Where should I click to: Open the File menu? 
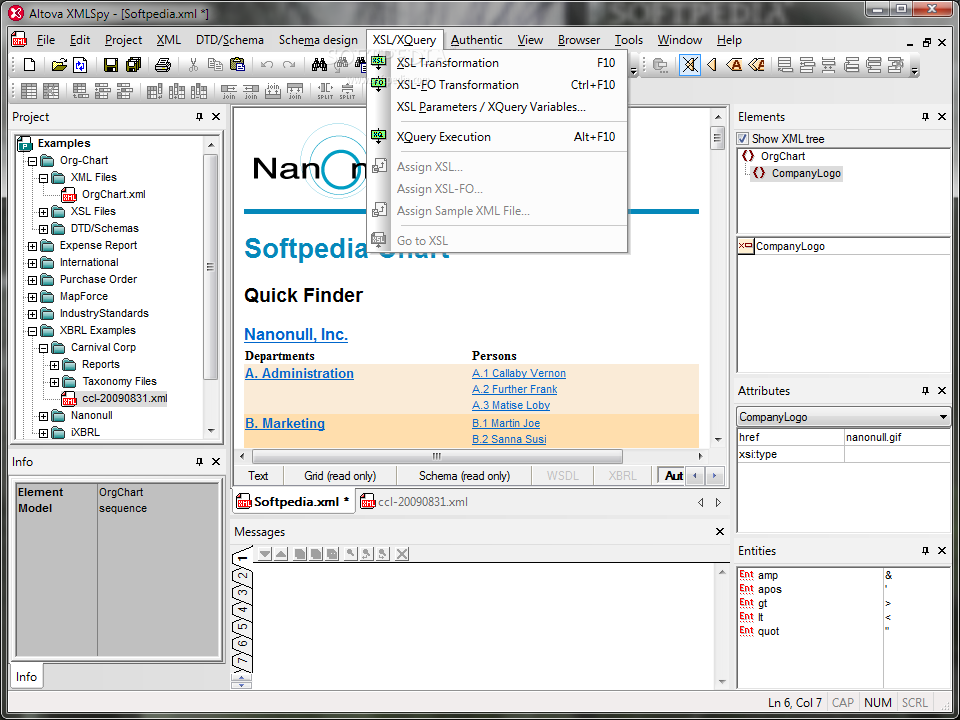(x=46, y=40)
